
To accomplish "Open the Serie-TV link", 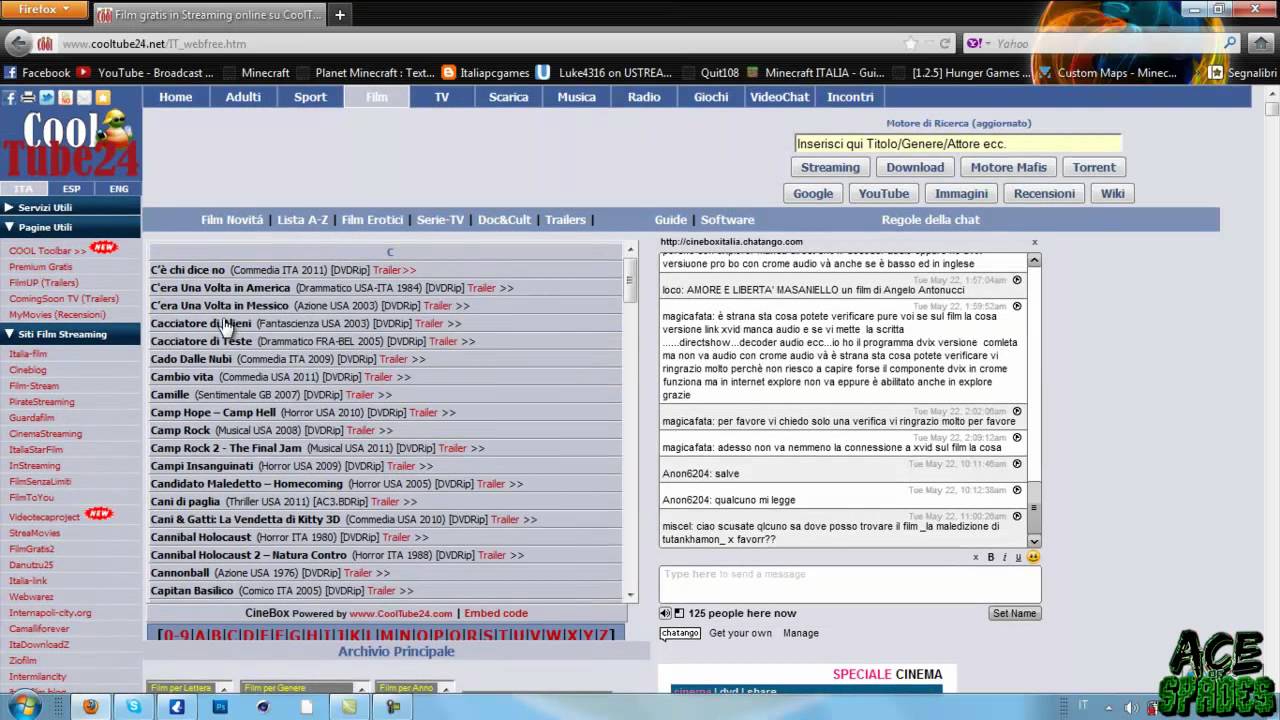I will coord(441,220).
